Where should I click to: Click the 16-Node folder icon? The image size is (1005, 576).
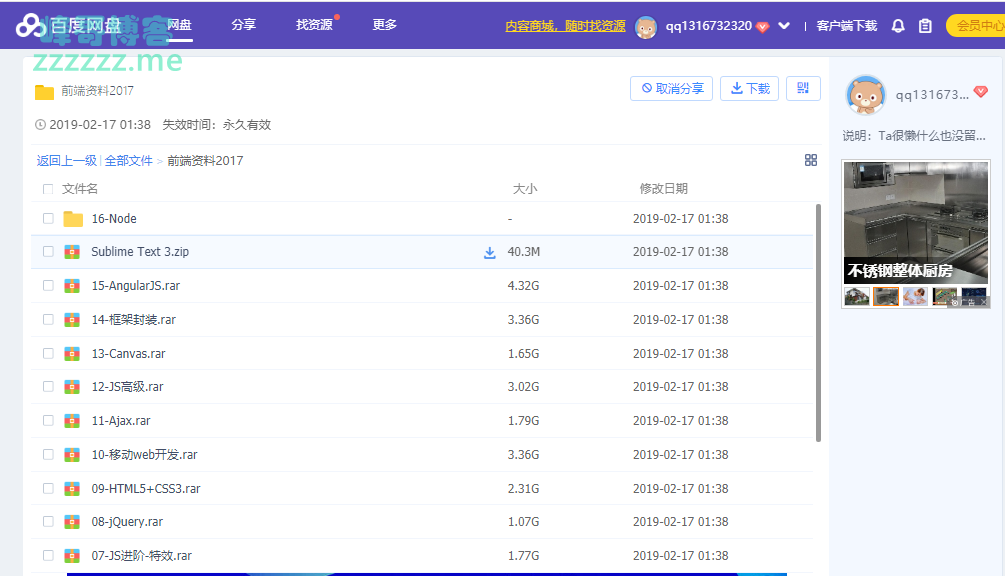[x=73, y=219]
